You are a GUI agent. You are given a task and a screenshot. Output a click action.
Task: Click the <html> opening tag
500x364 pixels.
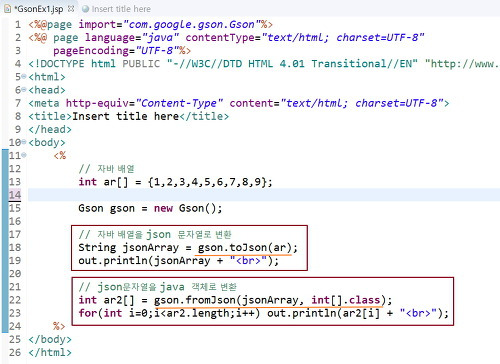[x=47, y=77]
